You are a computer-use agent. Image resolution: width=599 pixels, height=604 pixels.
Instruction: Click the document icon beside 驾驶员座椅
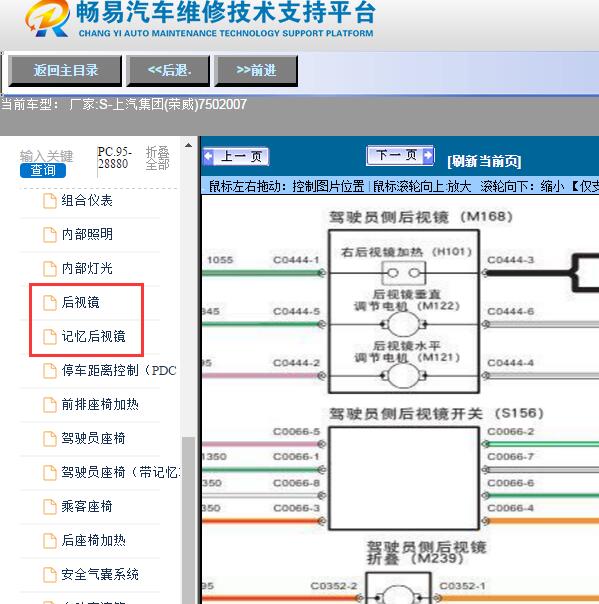tap(50, 439)
